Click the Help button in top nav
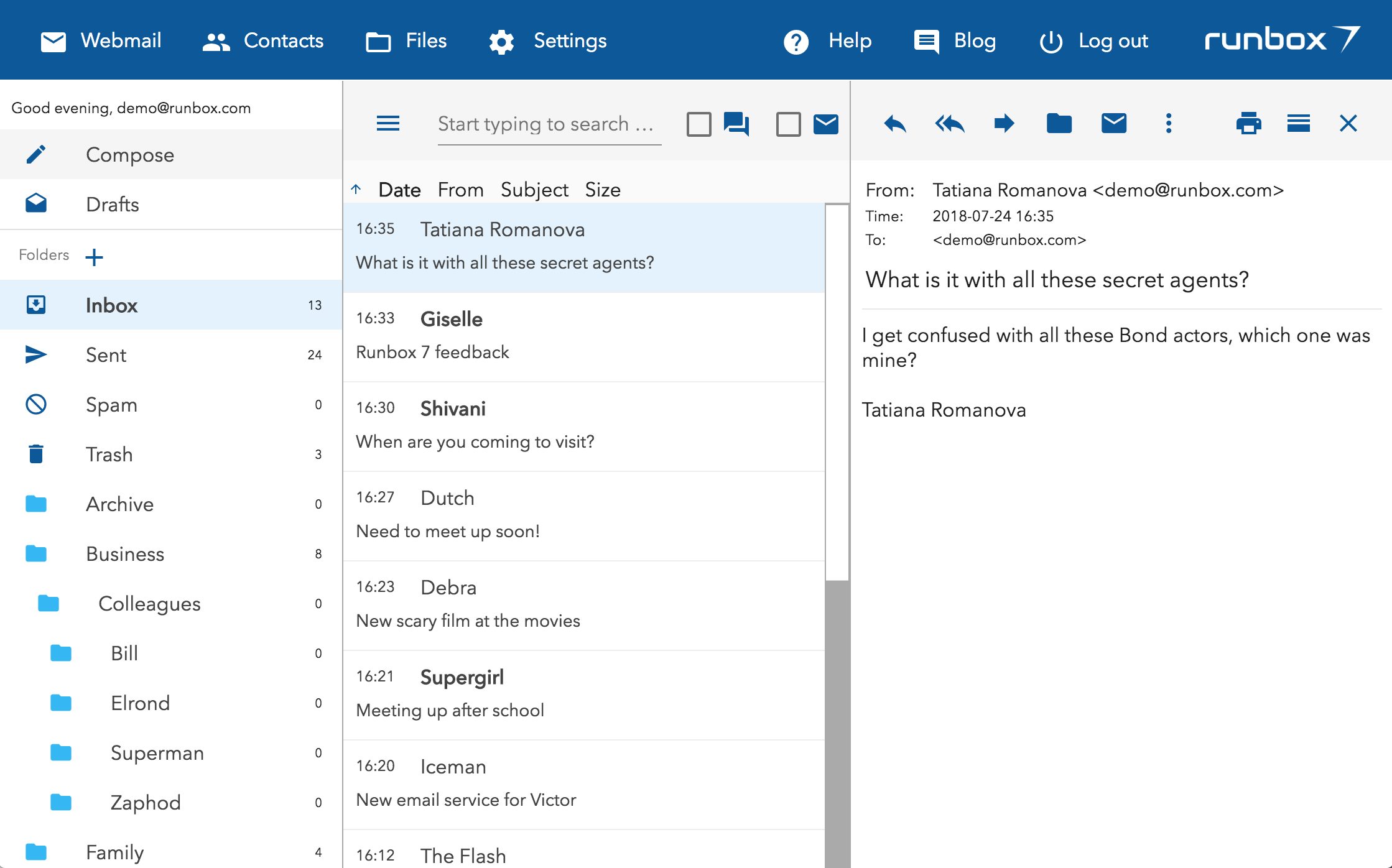 click(826, 40)
